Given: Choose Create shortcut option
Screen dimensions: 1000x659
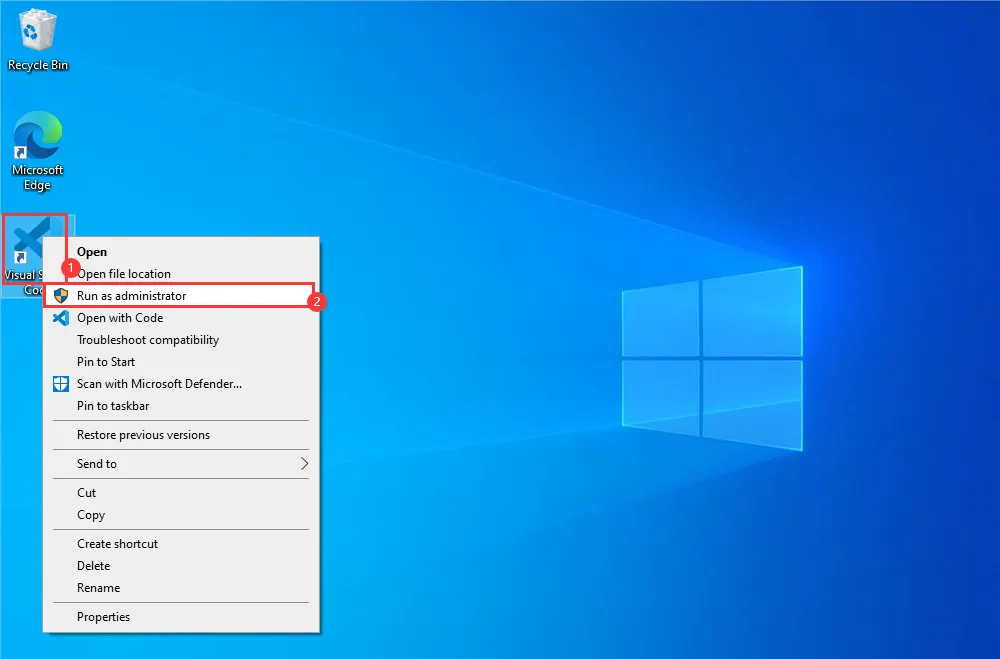Looking at the screenshot, I should pyautogui.click(x=117, y=544).
